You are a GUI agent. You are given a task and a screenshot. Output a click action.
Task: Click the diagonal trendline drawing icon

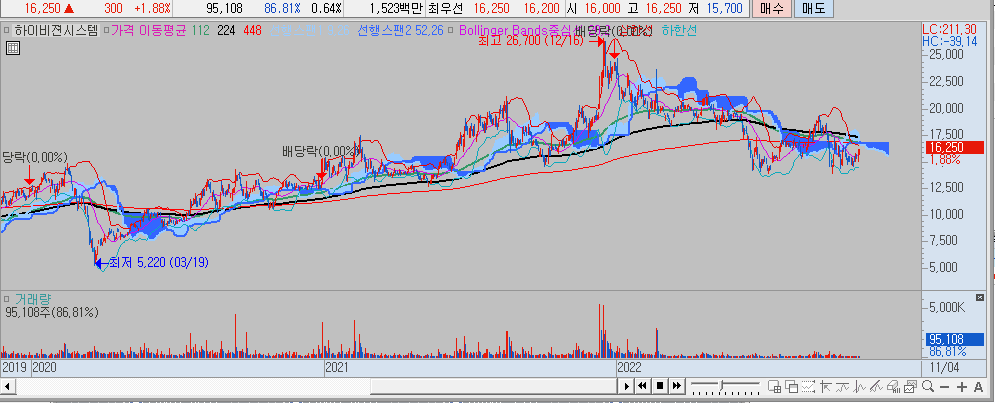[876, 386]
